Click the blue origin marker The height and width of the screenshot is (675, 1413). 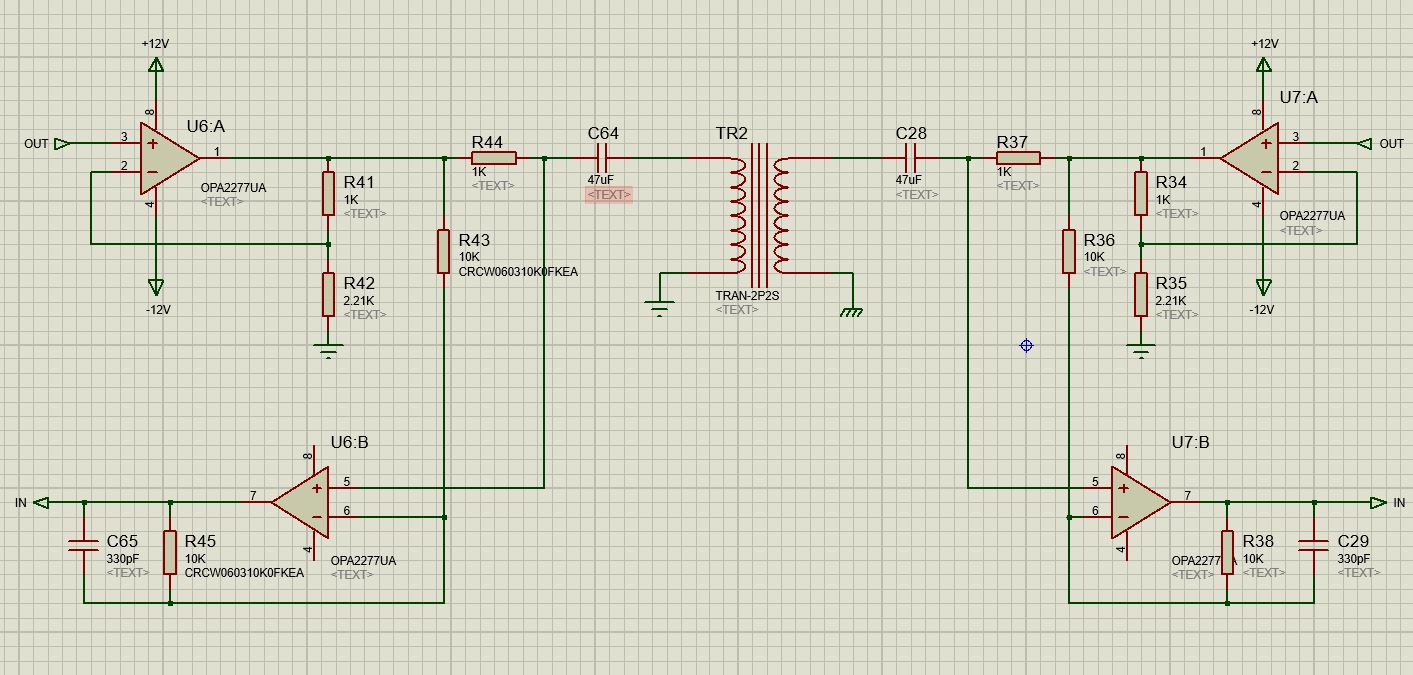[1026, 345]
